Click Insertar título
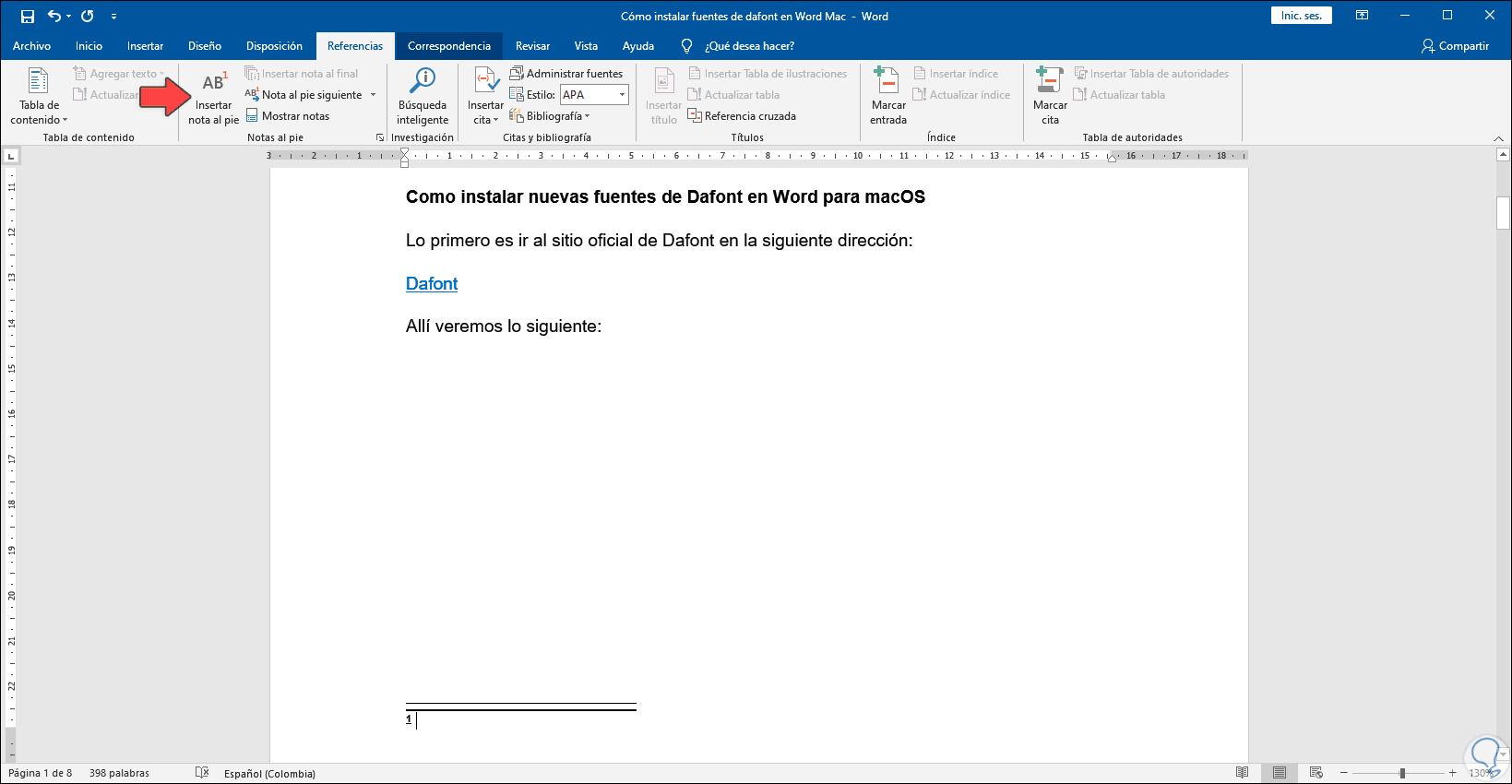 pos(664,96)
